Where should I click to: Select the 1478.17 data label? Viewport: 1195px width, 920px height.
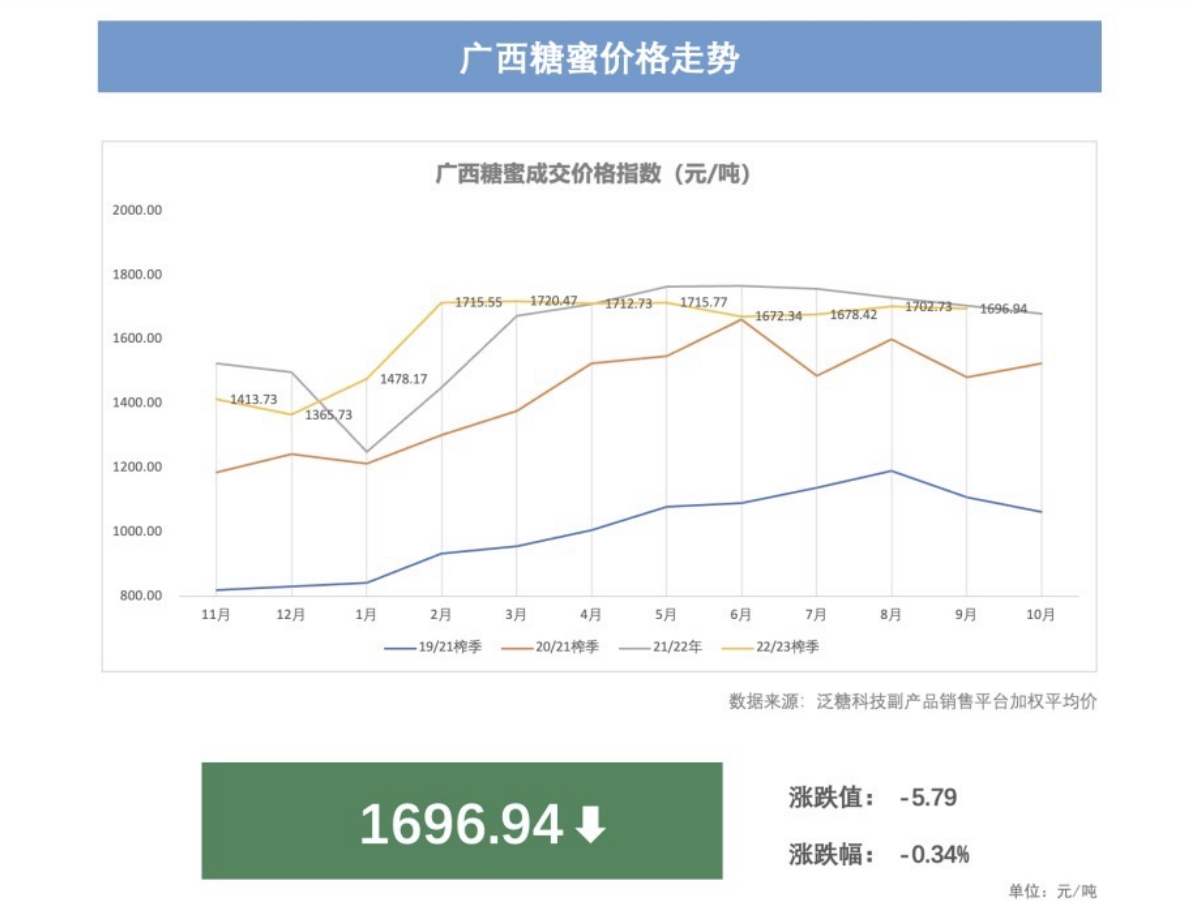coord(404,379)
